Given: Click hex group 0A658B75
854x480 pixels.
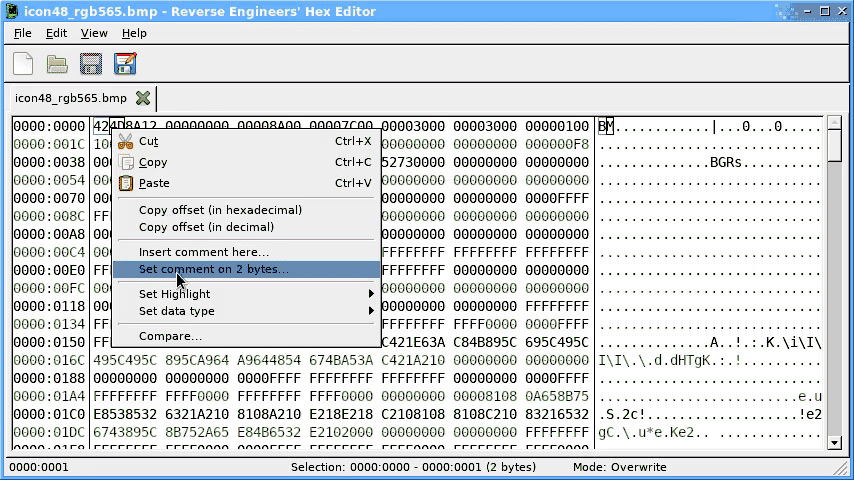Looking at the screenshot, I should (557, 396).
